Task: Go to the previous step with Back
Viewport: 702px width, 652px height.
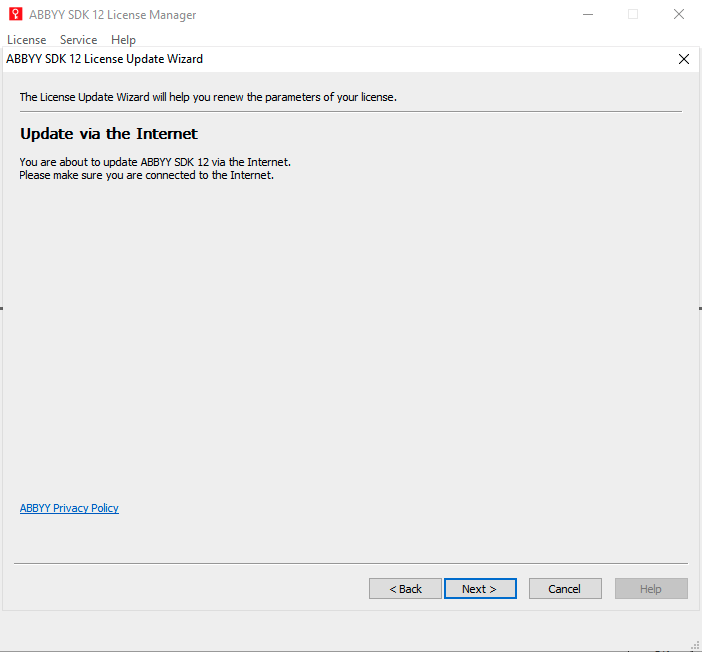Action: click(405, 588)
